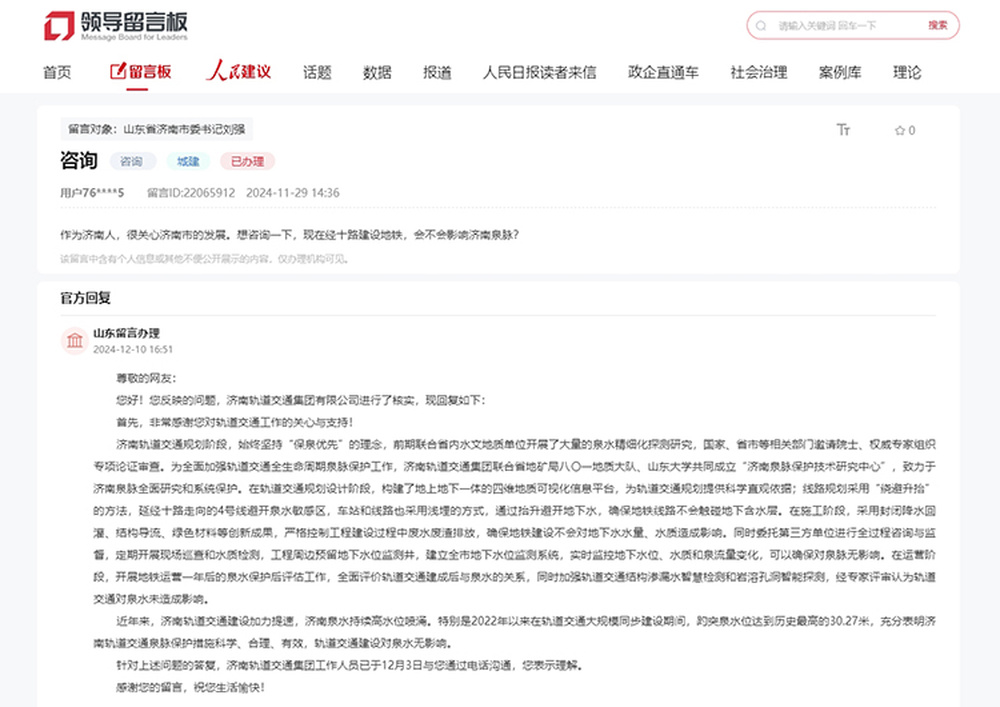The height and width of the screenshot is (707, 1000).
Task: Click the 城建 category tag
Action: click(188, 161)
